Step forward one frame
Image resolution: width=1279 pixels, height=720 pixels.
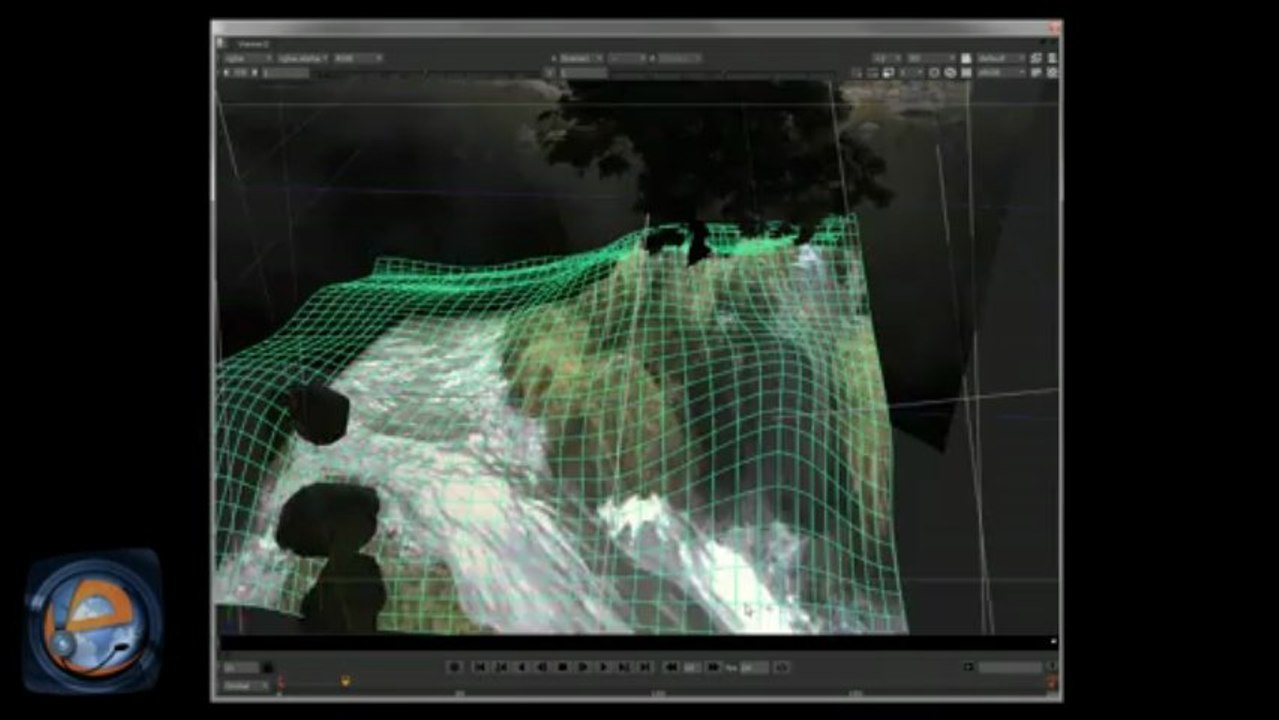603,667
